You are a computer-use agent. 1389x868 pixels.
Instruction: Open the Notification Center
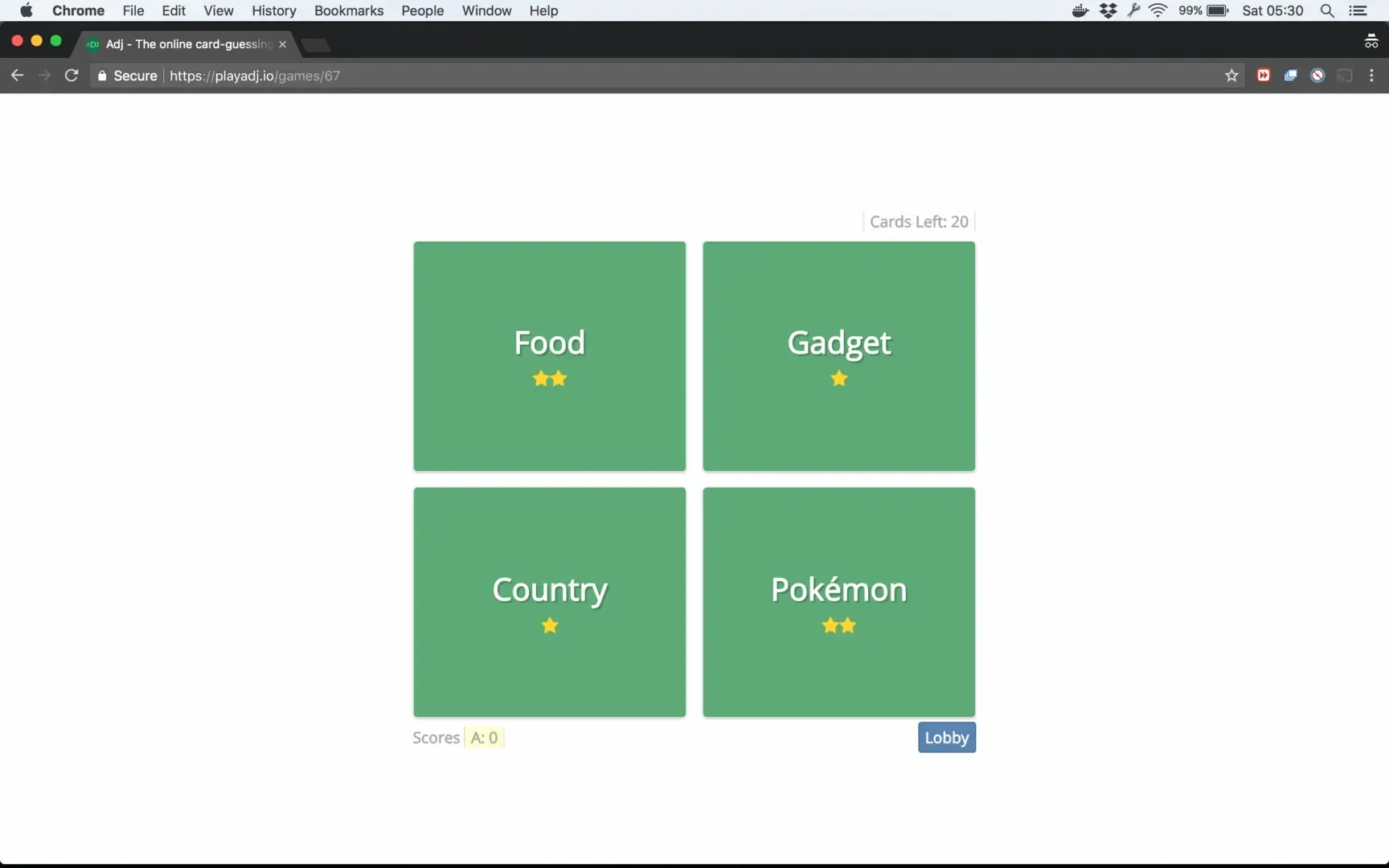1358,10
